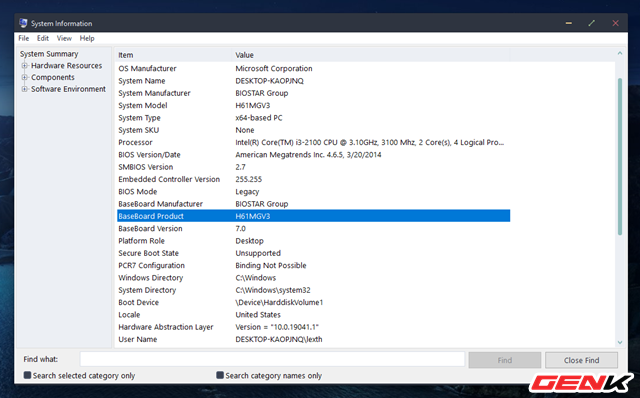Image resolution: width=640 pixels, height=398 pixels.
Task: Select the Secure Boot State row
Action: coord(313,253)
